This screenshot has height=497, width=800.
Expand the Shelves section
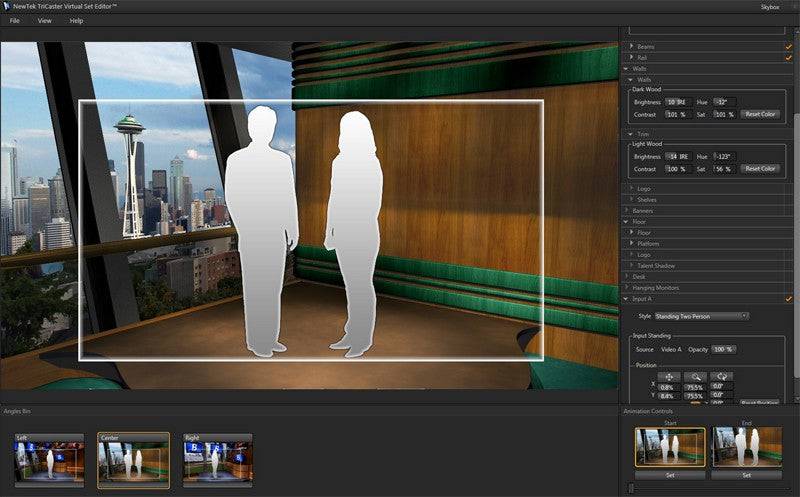[x=632, y=200]
